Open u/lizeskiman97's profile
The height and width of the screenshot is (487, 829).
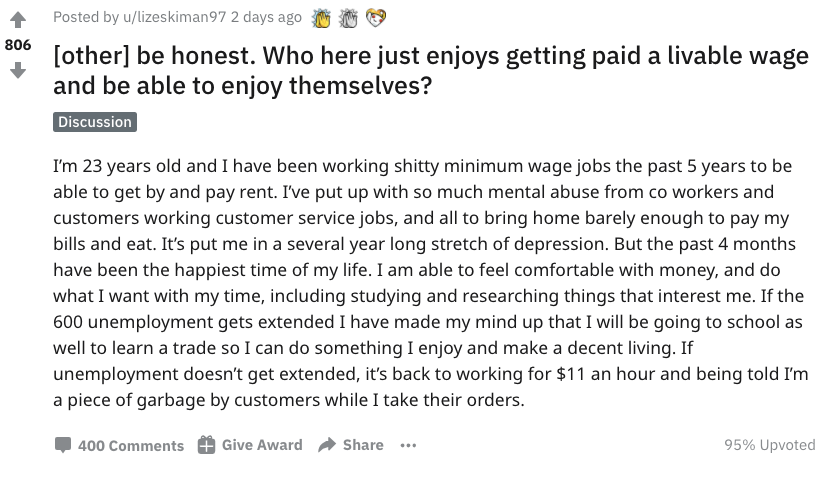point(174,17)
